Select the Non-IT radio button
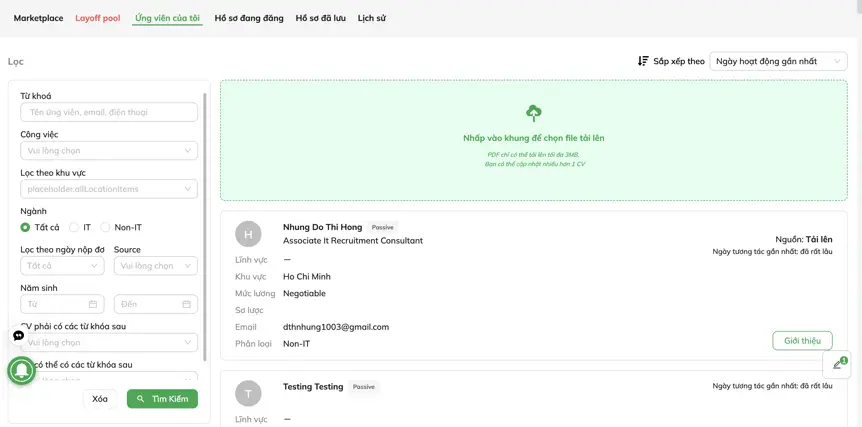862x427 pixels. [105, 227]
